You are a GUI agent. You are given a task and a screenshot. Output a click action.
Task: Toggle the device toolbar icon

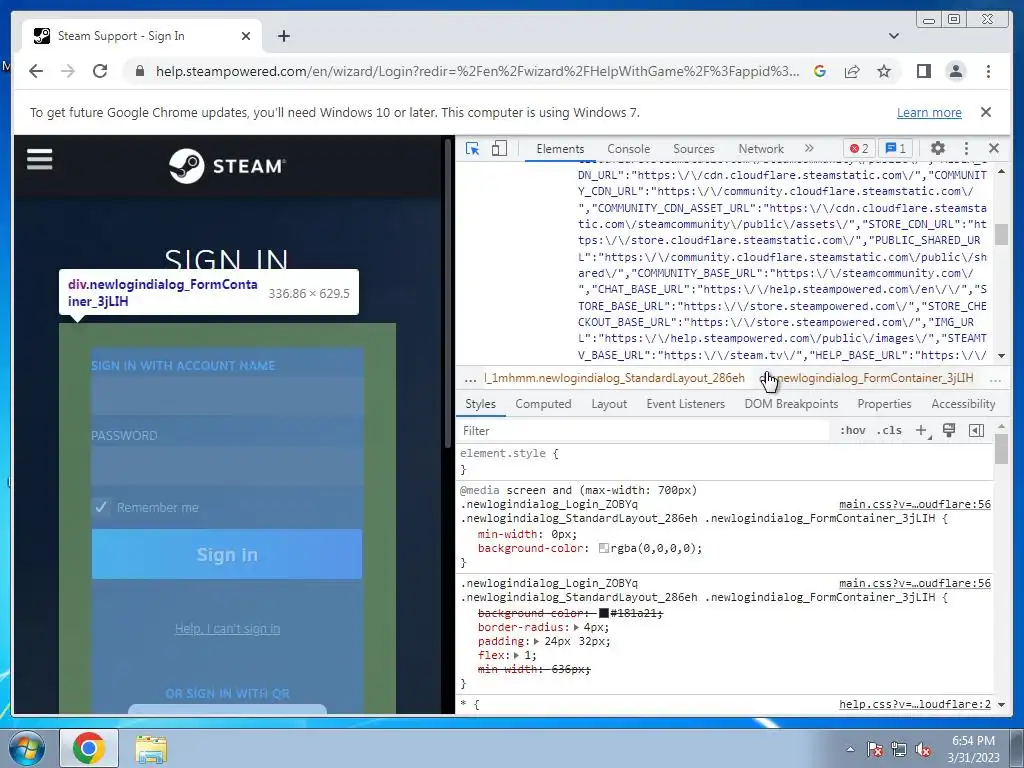pos(500,149)
